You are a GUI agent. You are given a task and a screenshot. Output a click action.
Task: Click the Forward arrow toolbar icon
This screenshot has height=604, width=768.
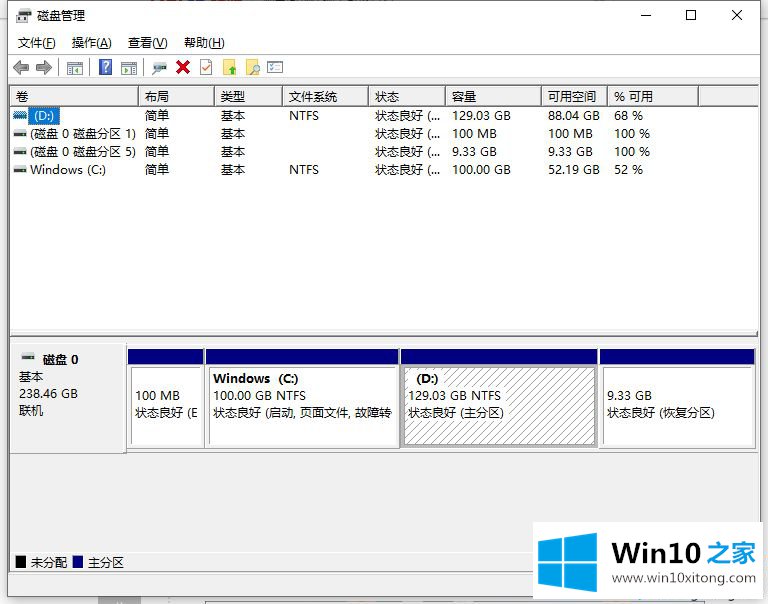tap(43, 67)
